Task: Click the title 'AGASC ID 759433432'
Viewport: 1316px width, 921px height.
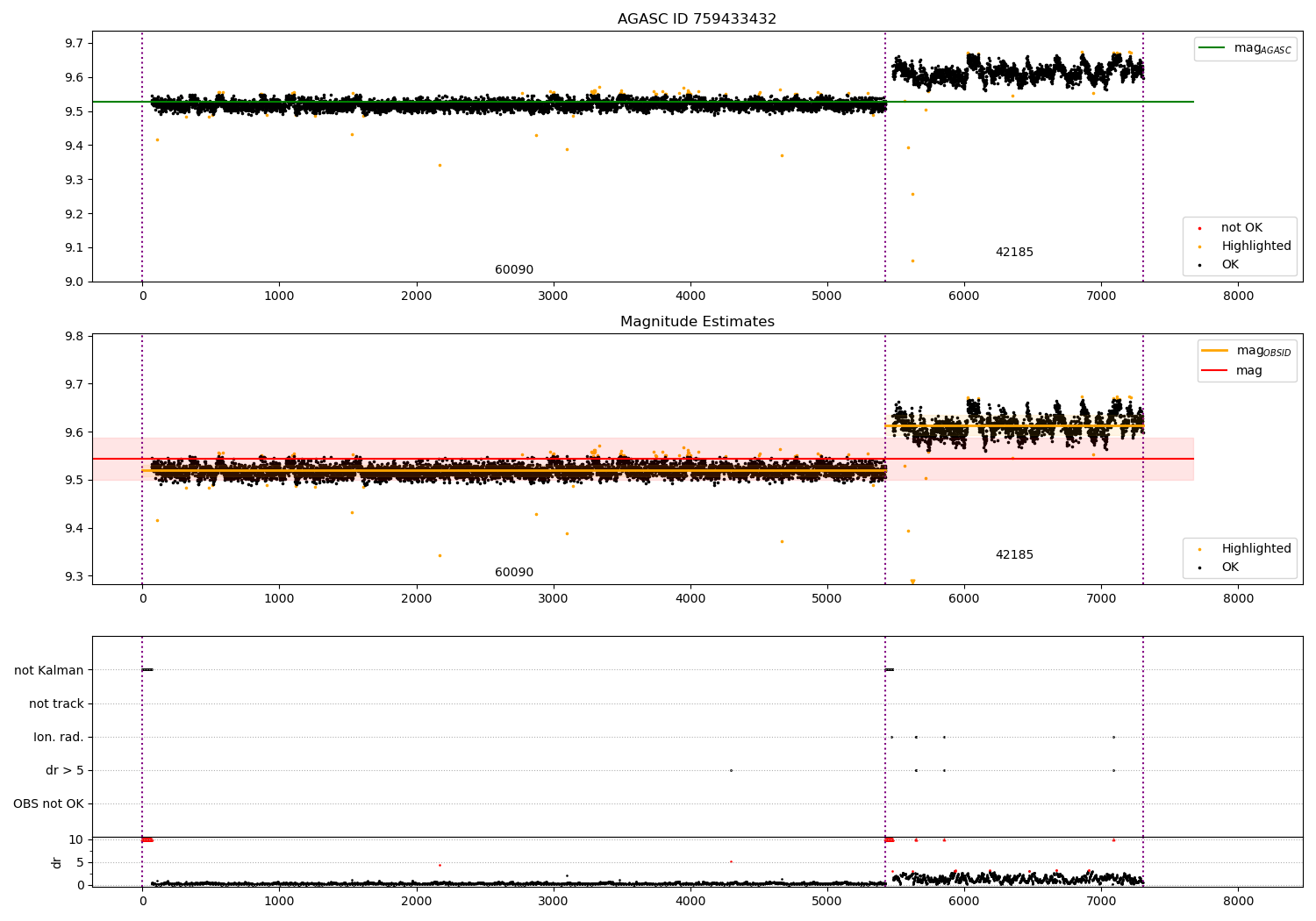Action: coord(697,19)
